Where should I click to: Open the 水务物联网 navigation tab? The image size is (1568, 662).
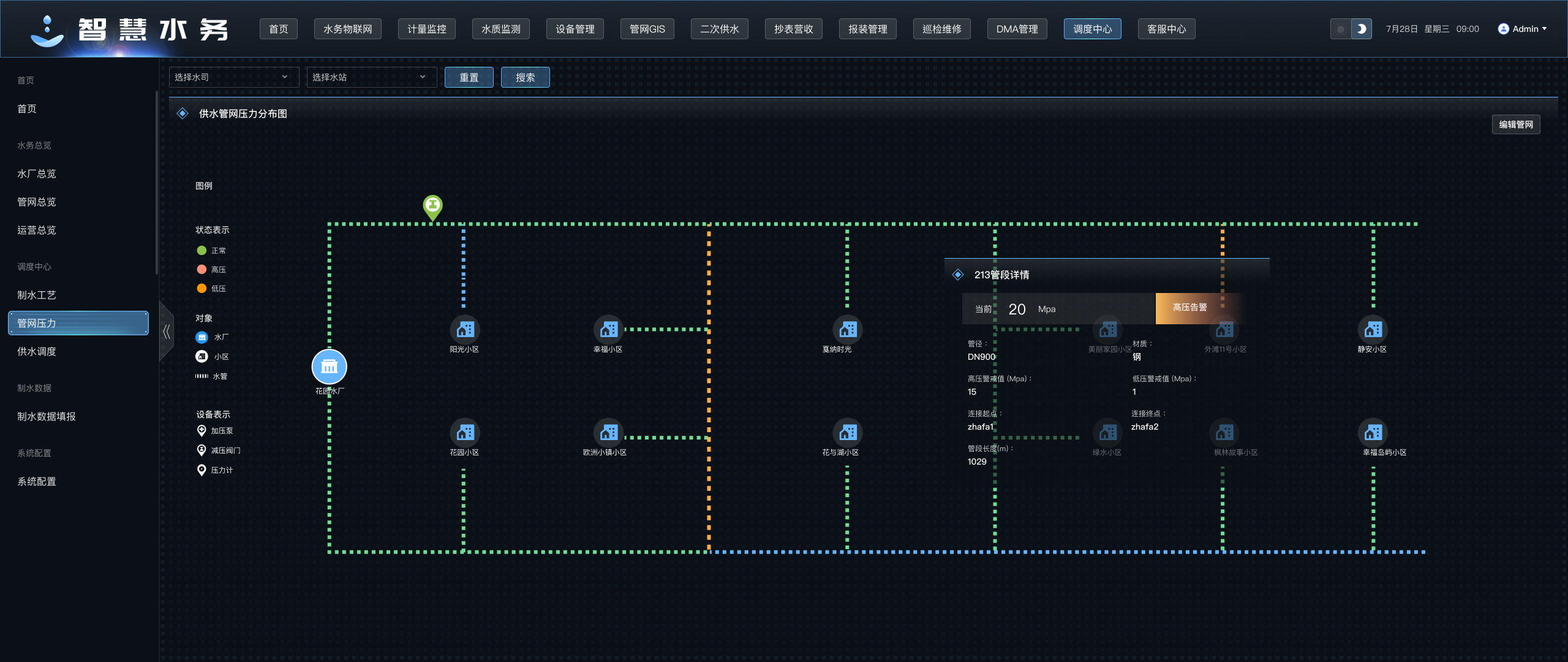(348, 29)
